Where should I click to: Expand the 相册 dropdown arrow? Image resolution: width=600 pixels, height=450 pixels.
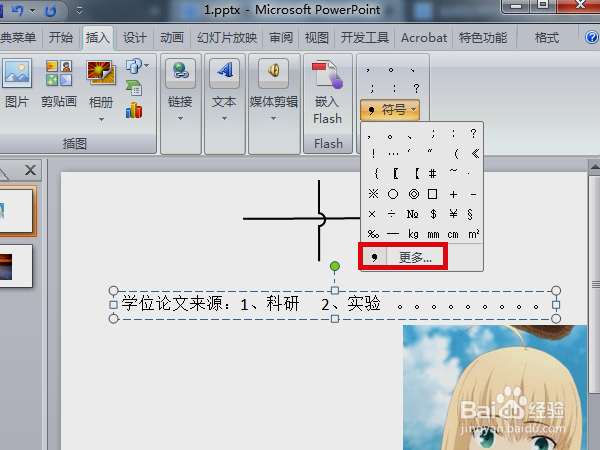click(x=101, y=119)
